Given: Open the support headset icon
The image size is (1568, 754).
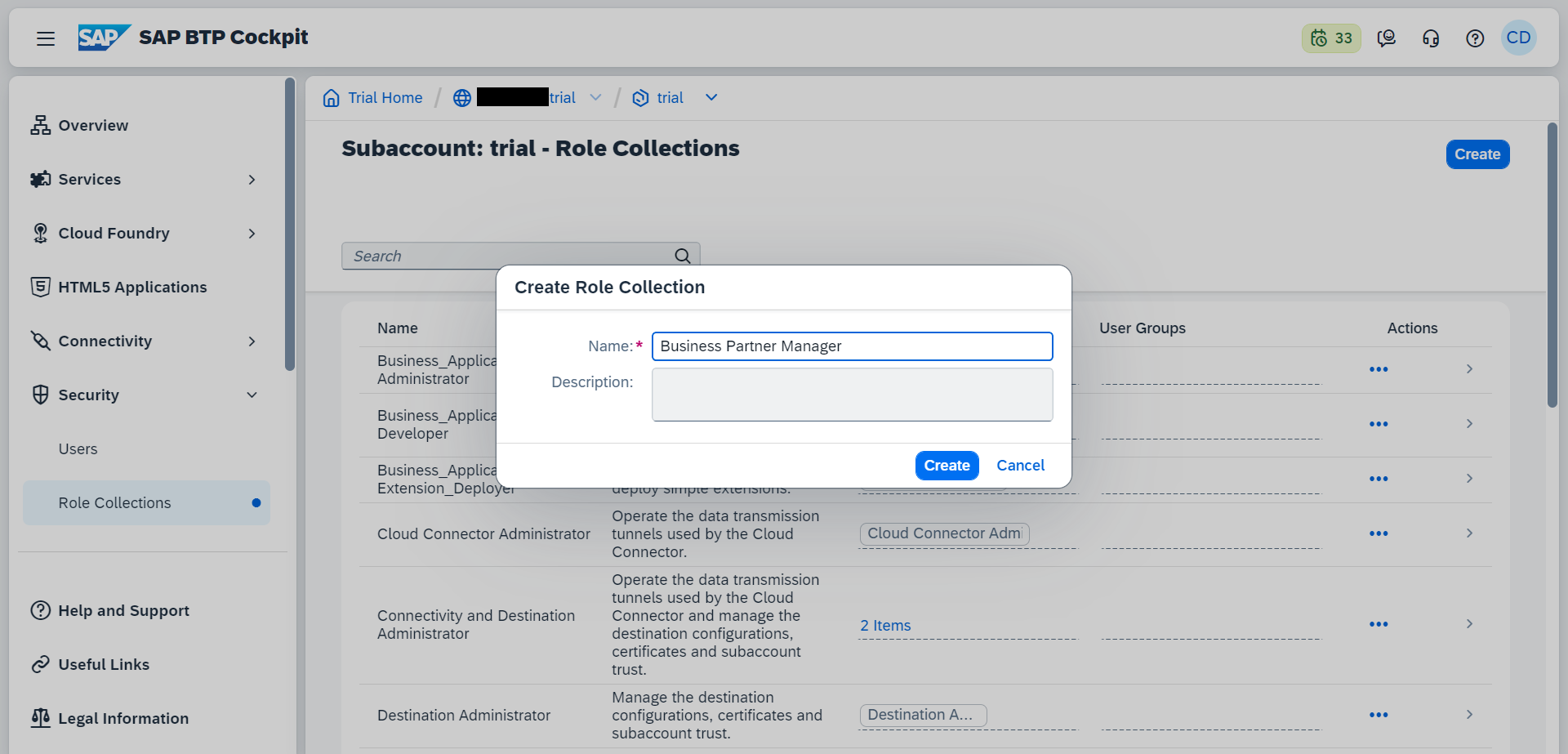Looking at the screenshot, I should [1431, 38].
